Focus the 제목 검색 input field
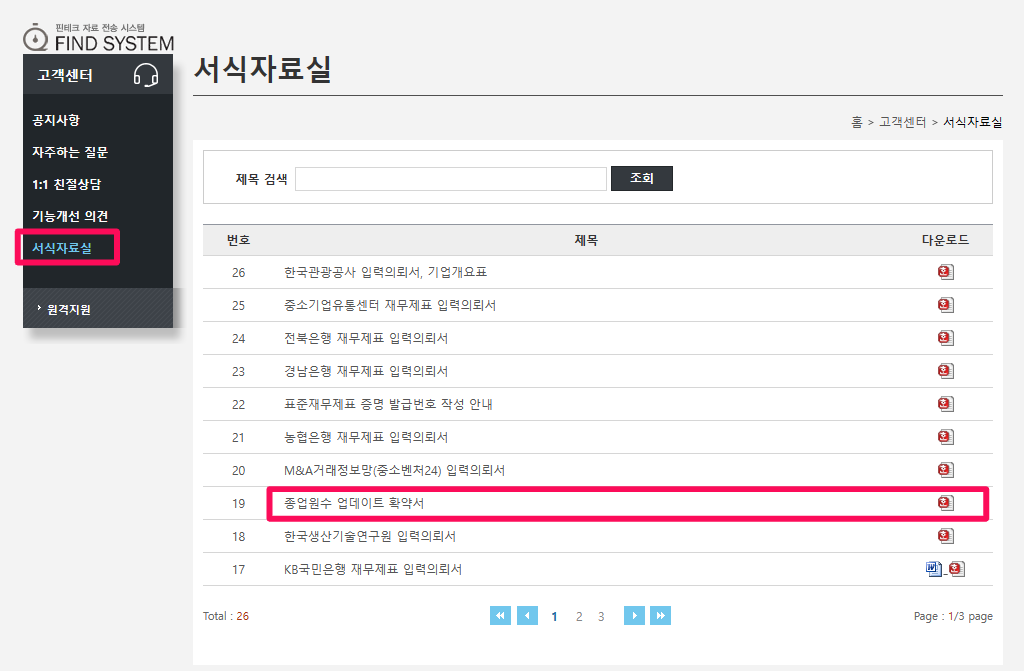 pyautogui.click(x=451, y=179)
